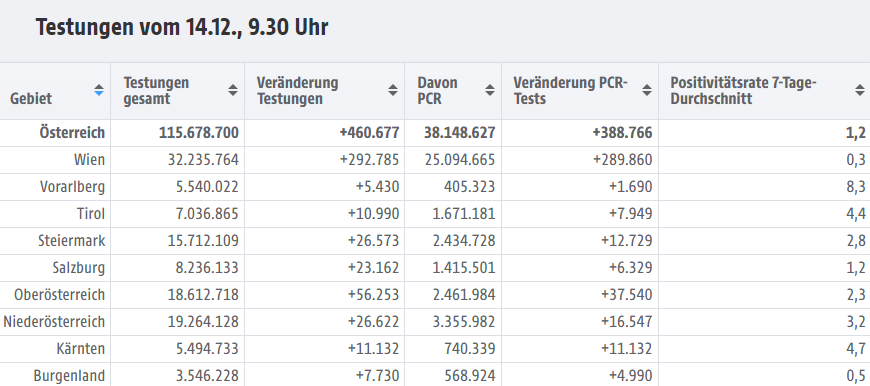This screenshot has height=386, width=870.
Task: Sort table by Gebiet column arrows
Action: pyautogui.click(x=99, y=90)
